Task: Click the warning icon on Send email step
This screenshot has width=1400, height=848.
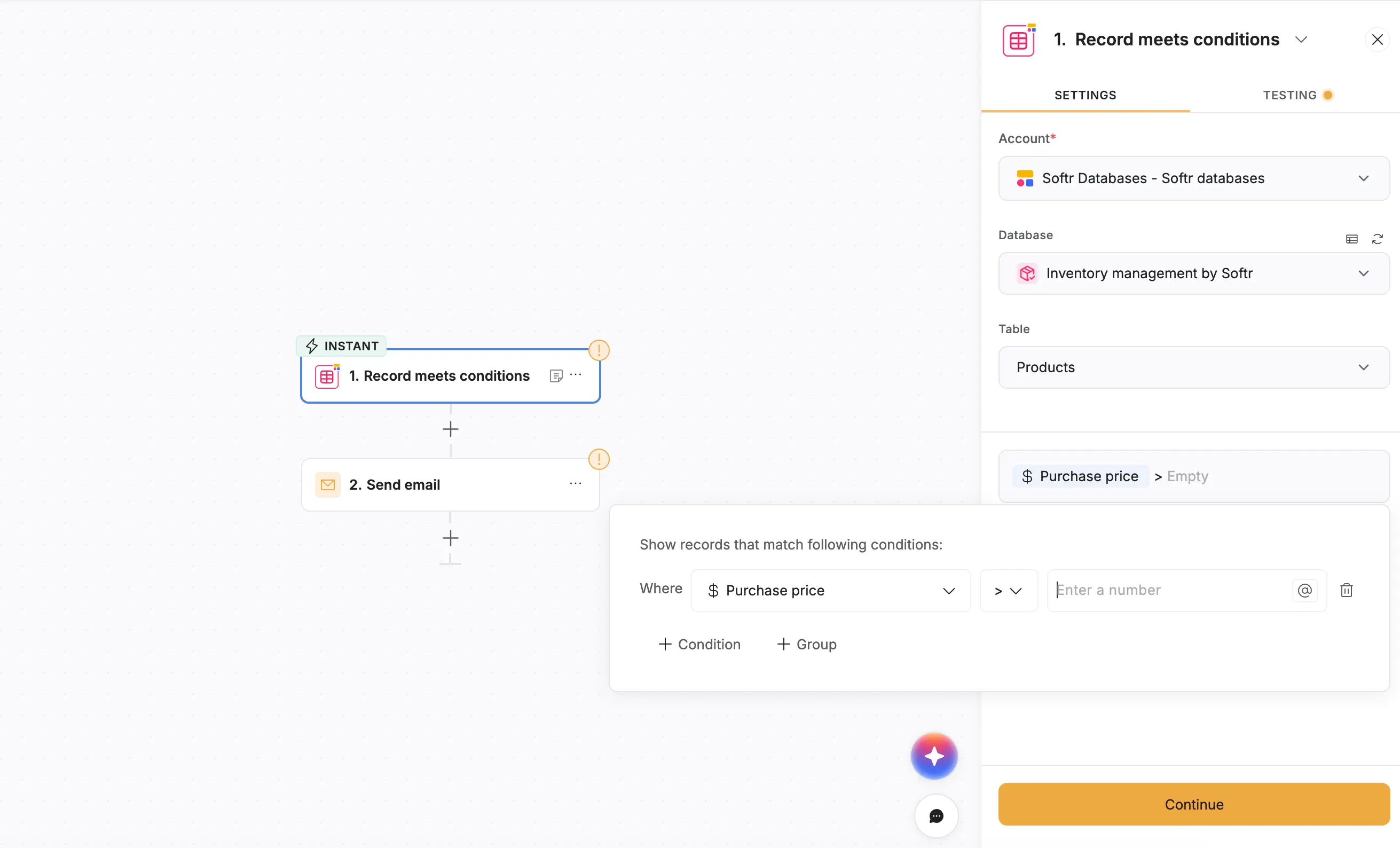Action: click(x=599, y=459)
